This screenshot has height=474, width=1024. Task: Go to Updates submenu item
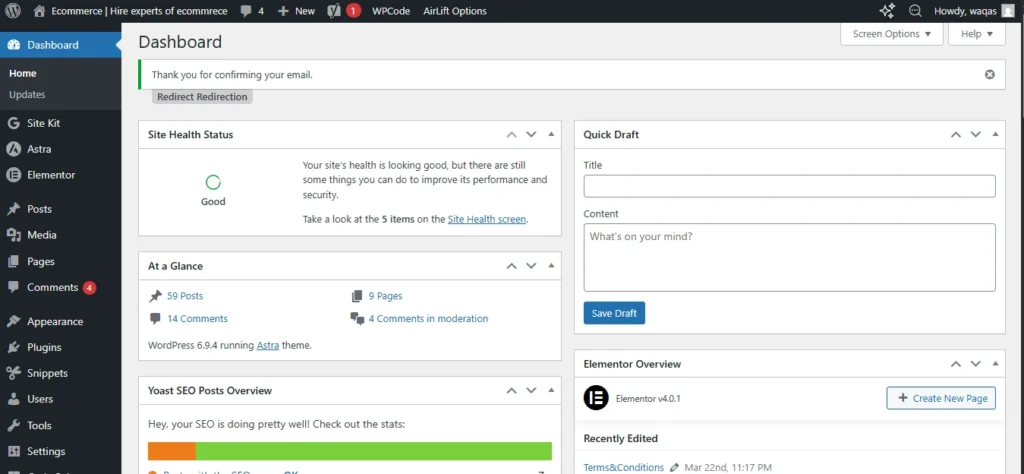(27, 95)
